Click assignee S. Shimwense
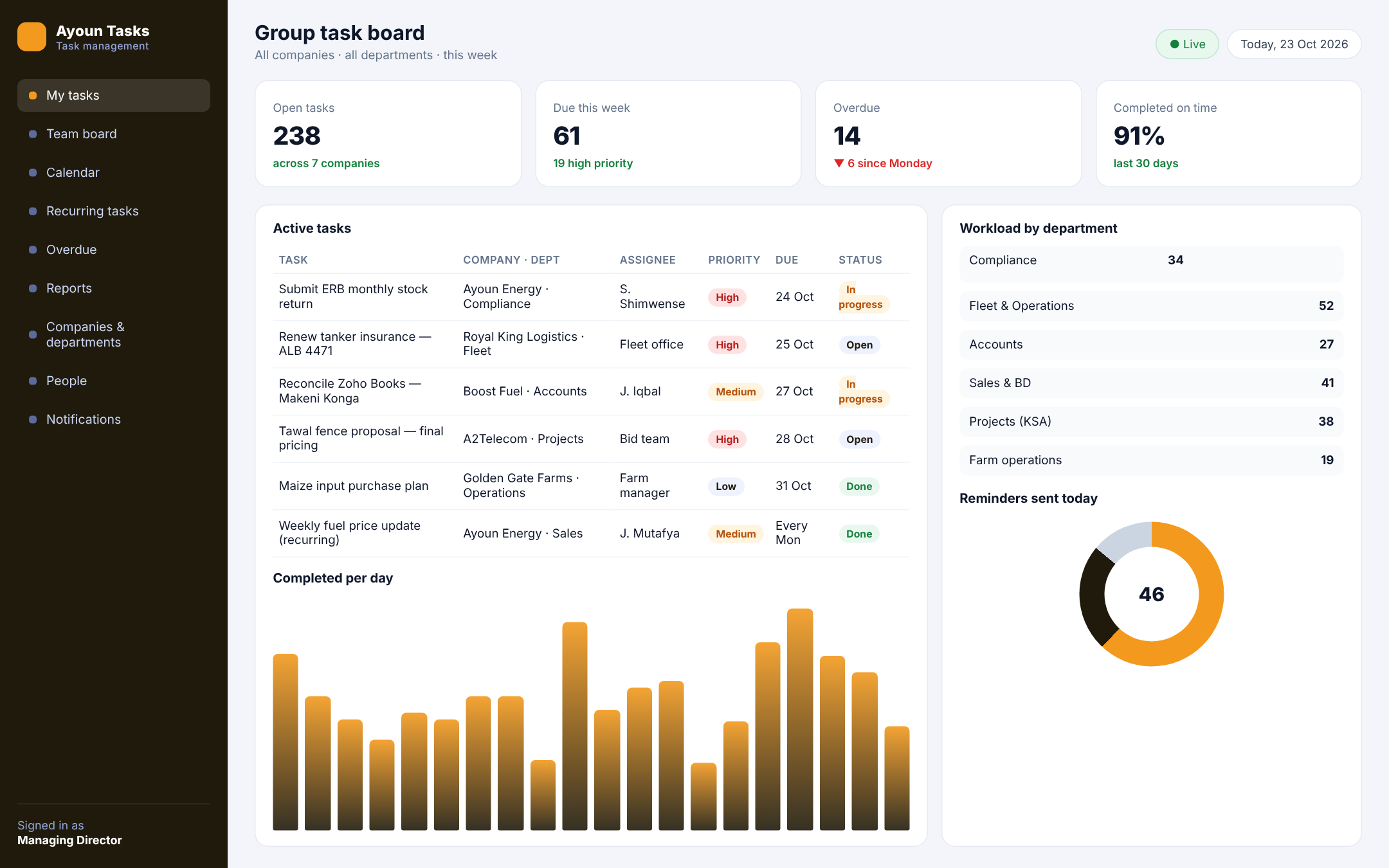Screen dimensions: 1389x868 point(652,296)
